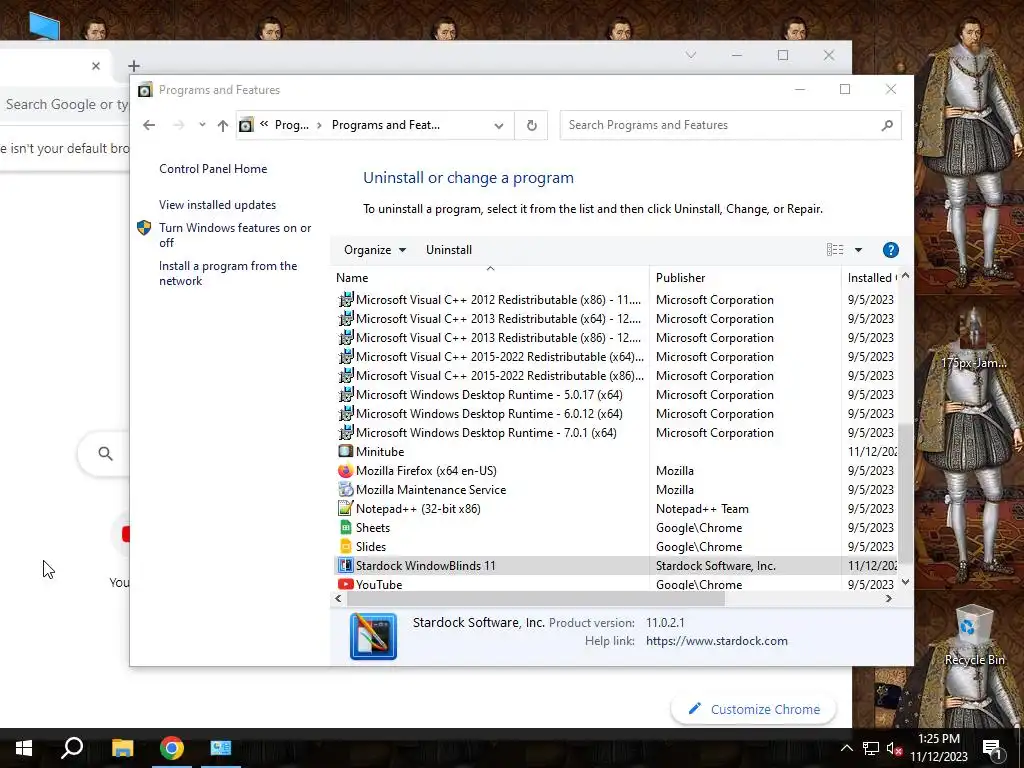The height and width of the screenshot is (768, 1024).
Task: Click the Minitube program icon
Action: [x=345, y=451]
